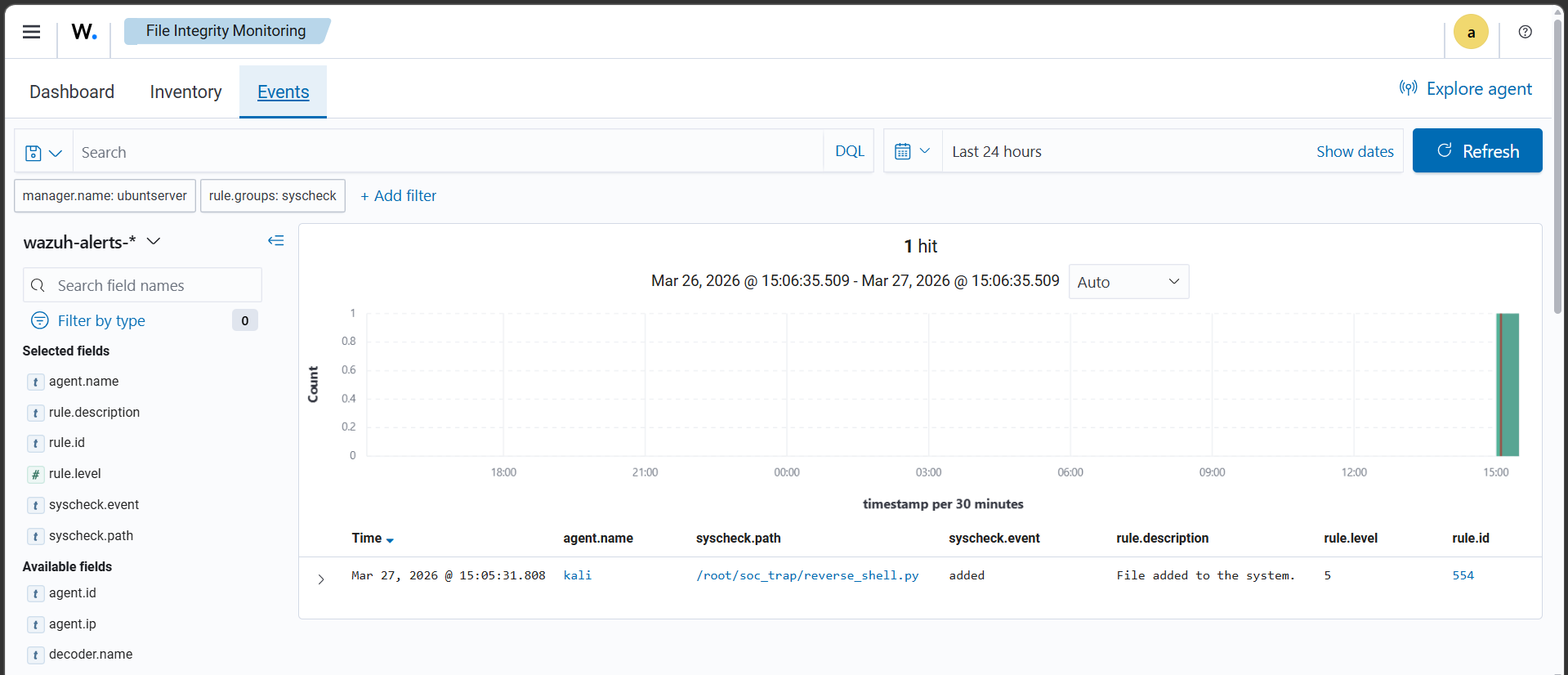Open the calendar quick date menu
This screenshot has width=1568, height=675.
(x=913, y=151)
